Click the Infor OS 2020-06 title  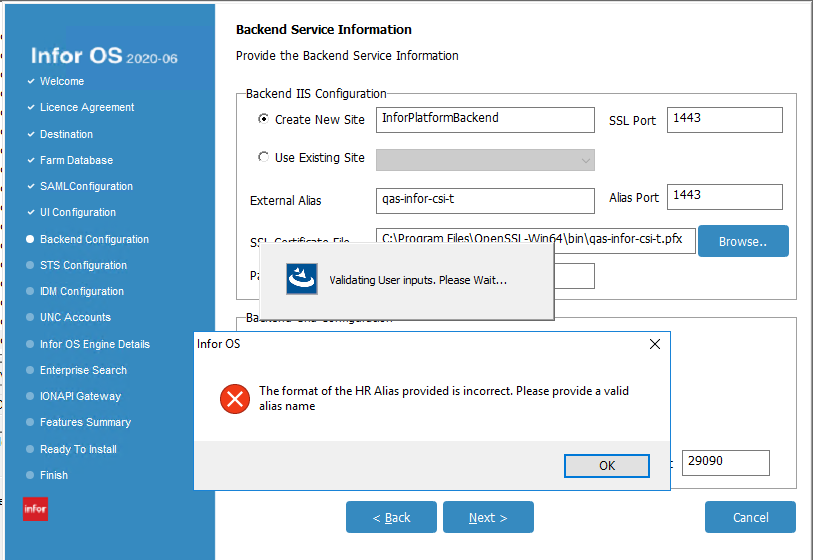click(x=104, y=55)
